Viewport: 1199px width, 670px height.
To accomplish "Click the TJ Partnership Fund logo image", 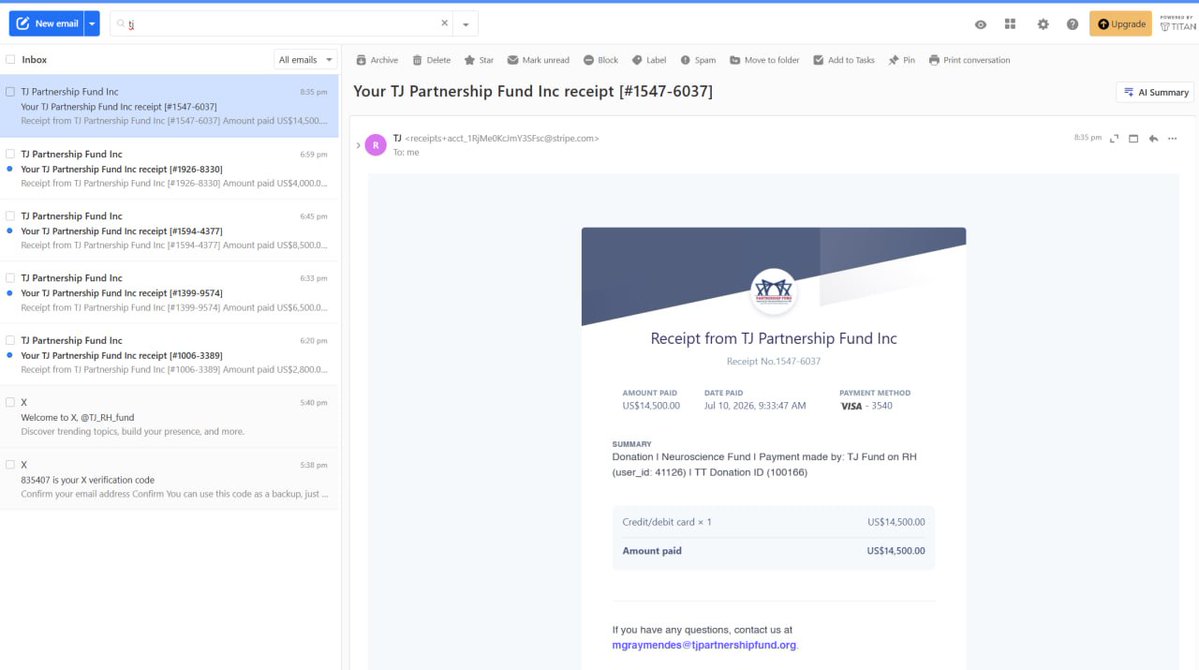I will pos(773,291).
